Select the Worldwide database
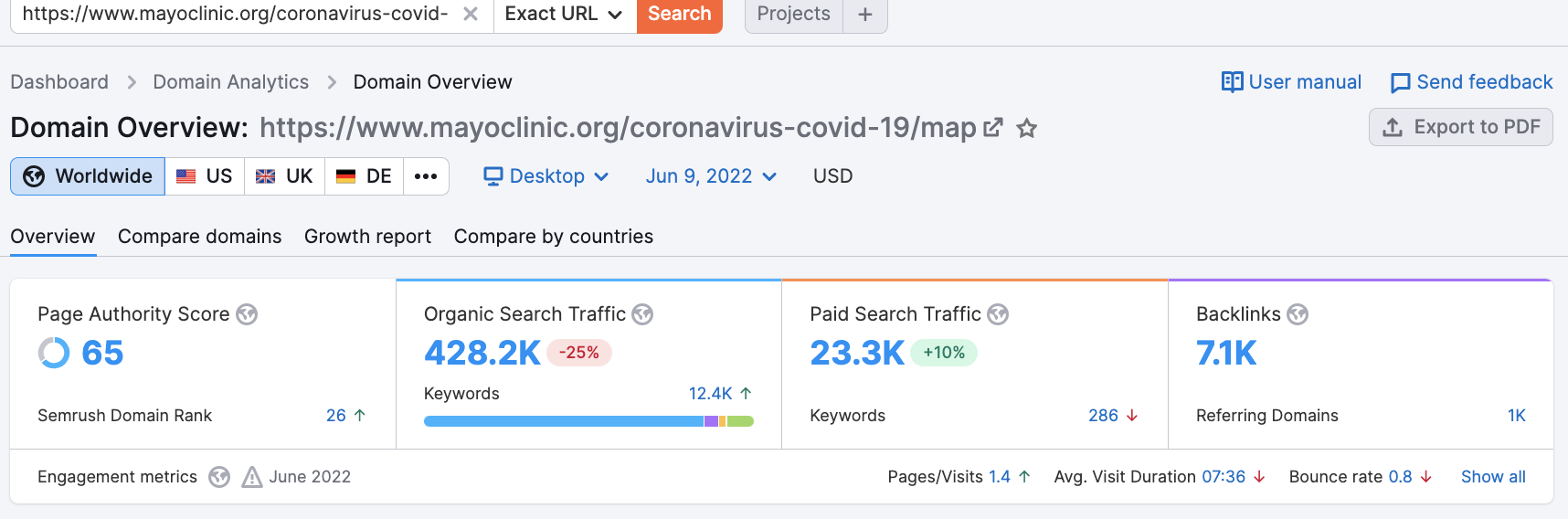This screenshot has height=519, width=1568. 88,176
